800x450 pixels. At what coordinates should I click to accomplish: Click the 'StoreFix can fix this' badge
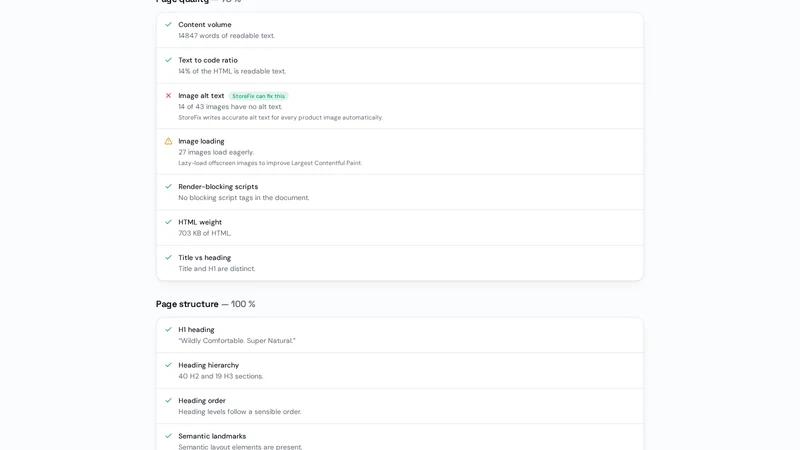tap(259, 96)
